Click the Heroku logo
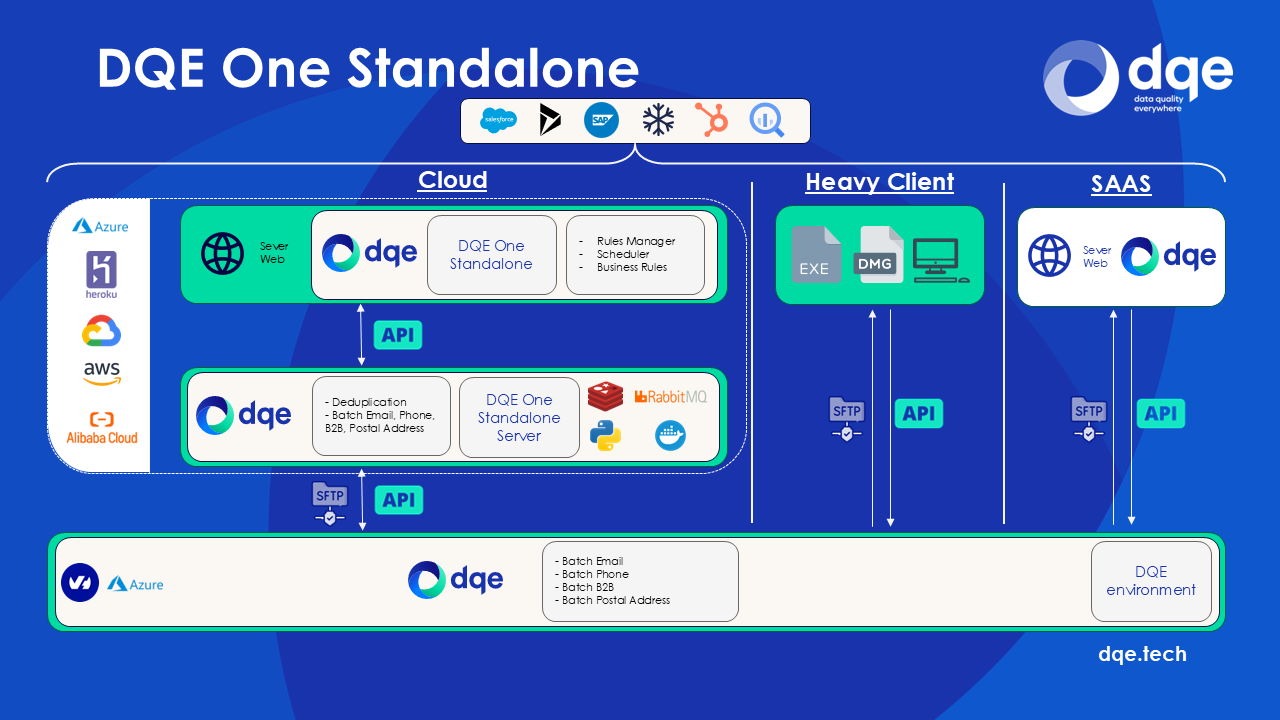 click(101, 275)
